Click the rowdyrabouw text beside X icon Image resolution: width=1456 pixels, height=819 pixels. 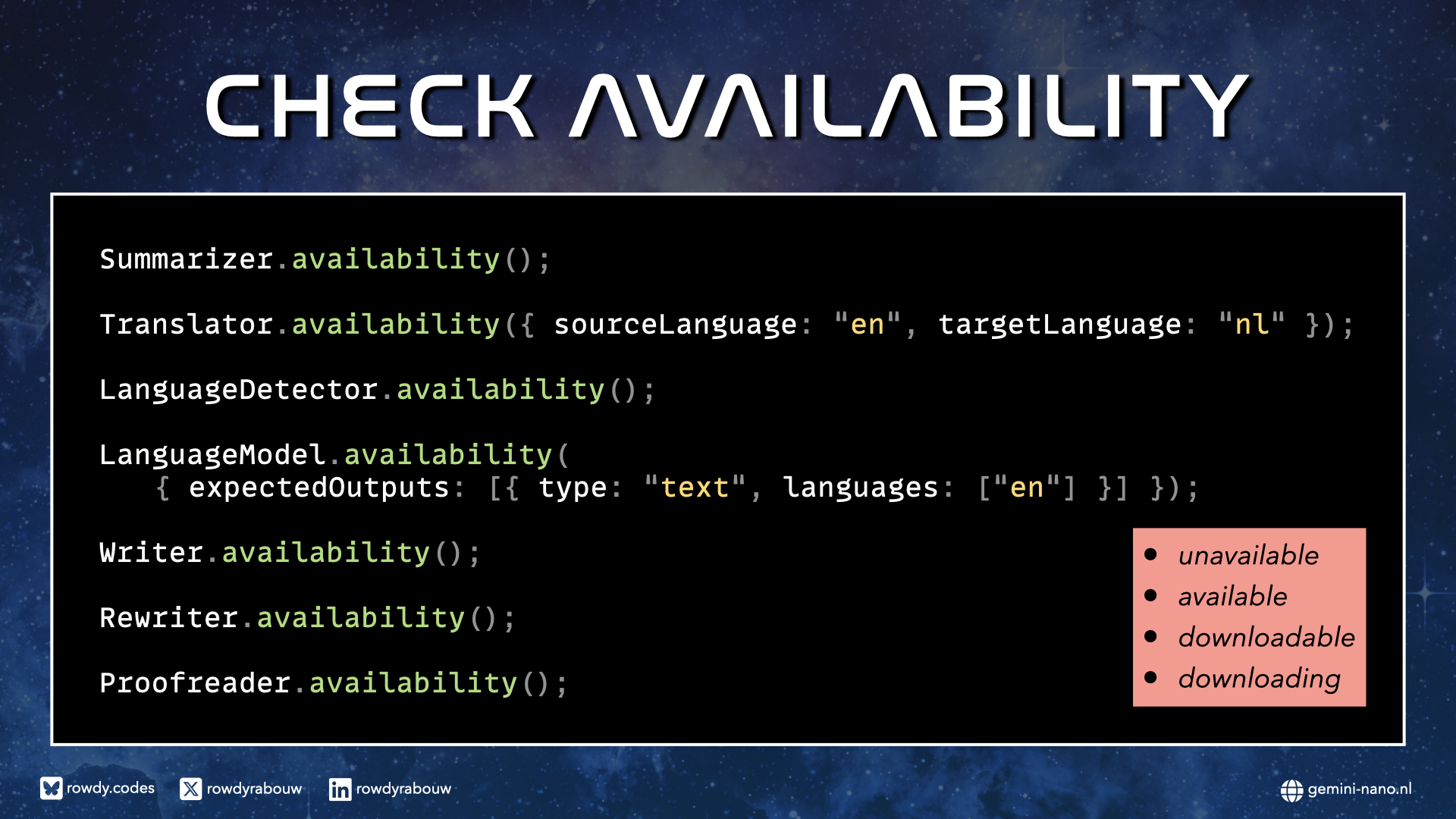pos(254,789)
